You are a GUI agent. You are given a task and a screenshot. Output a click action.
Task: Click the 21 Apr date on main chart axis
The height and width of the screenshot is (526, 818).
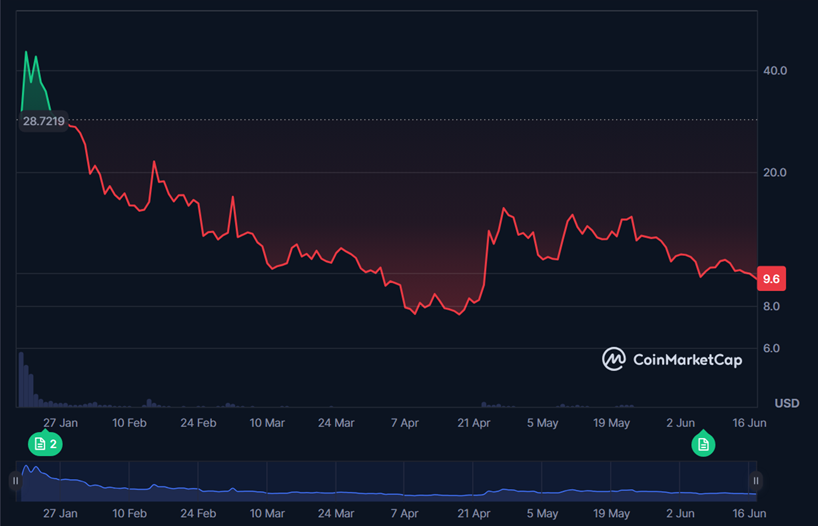click(x=474, y=423)
